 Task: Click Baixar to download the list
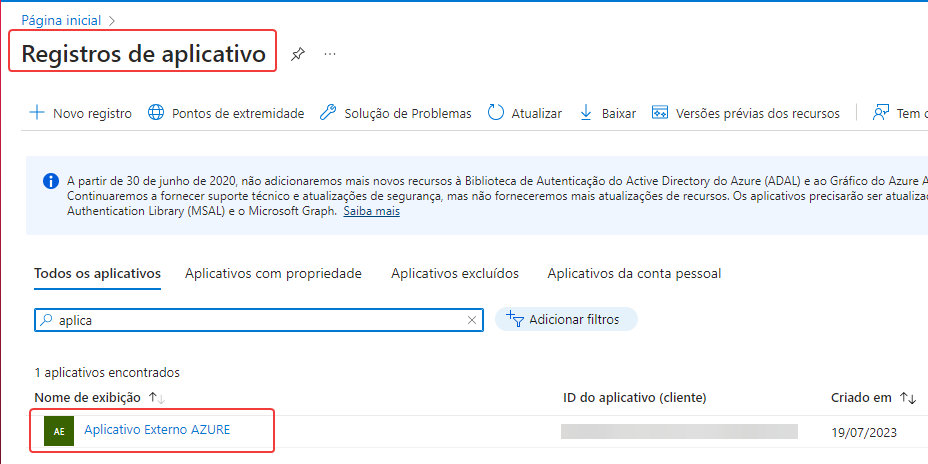tap(618, 113)
